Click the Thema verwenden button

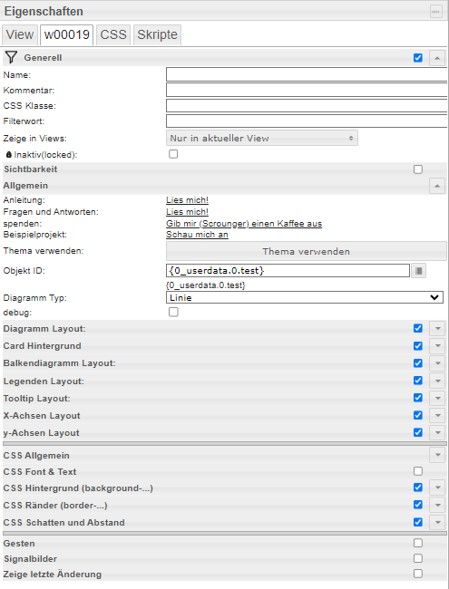306,251
